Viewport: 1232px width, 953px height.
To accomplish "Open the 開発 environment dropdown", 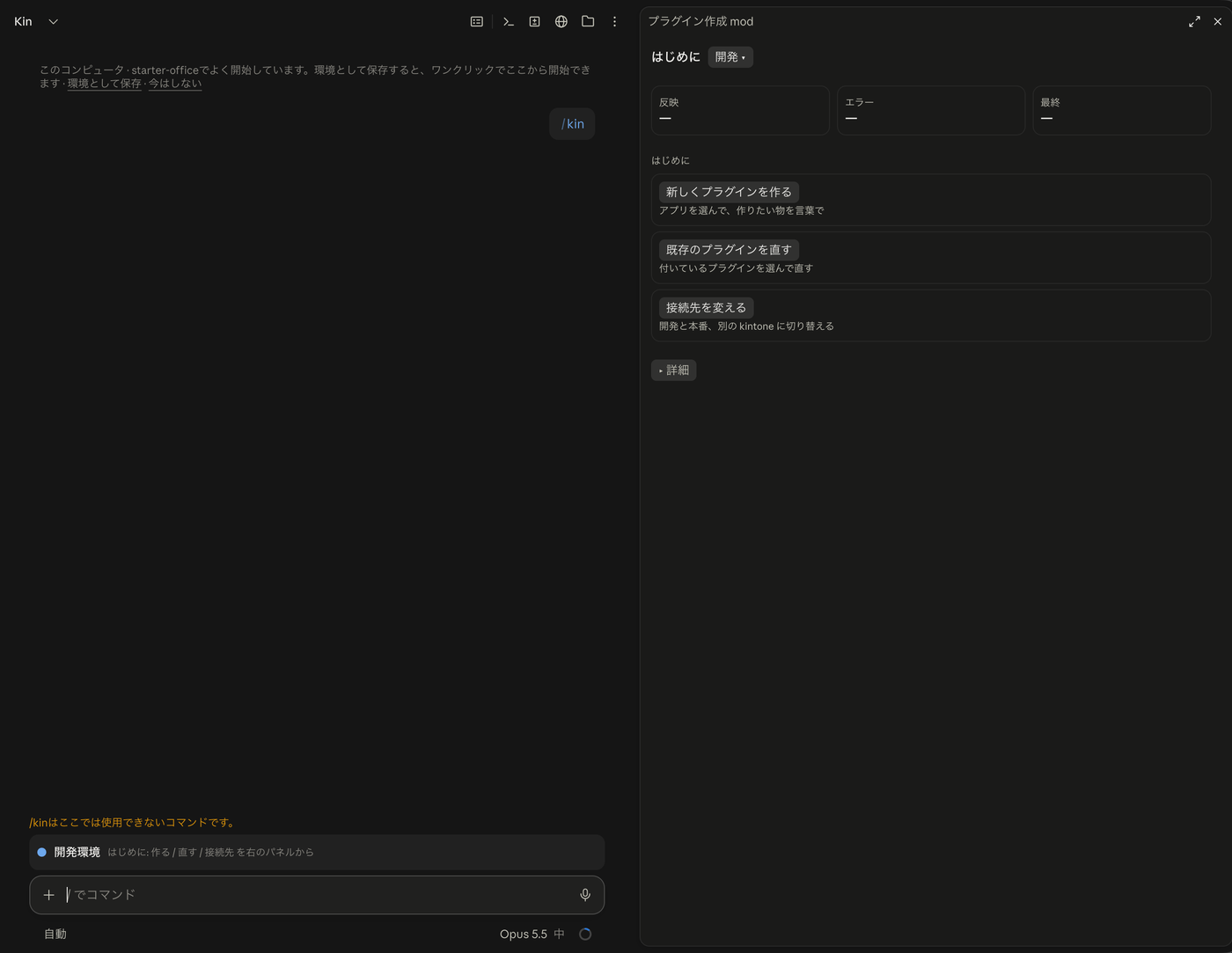I will pos(730,57).
